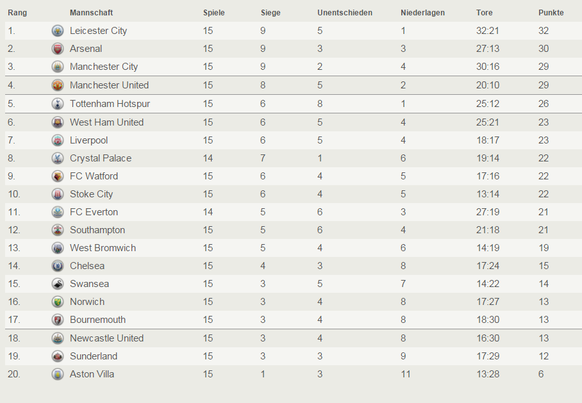Click the Arsenal club crest icon
Screen dimensions: 582x403
pos(58,49)
